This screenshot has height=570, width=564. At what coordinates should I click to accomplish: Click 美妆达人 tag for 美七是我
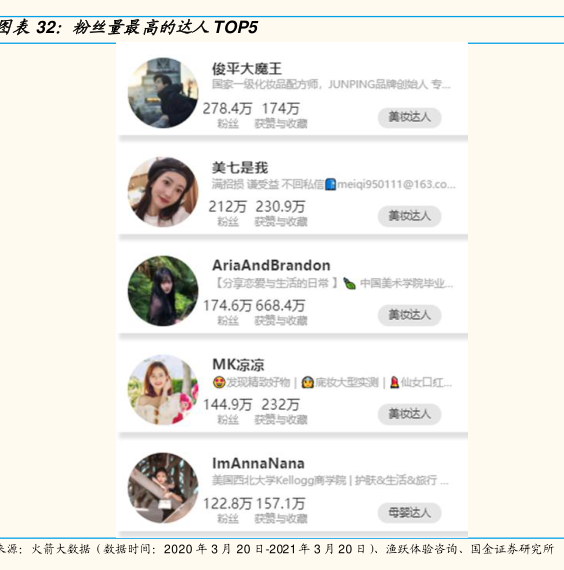pos(409,216)
